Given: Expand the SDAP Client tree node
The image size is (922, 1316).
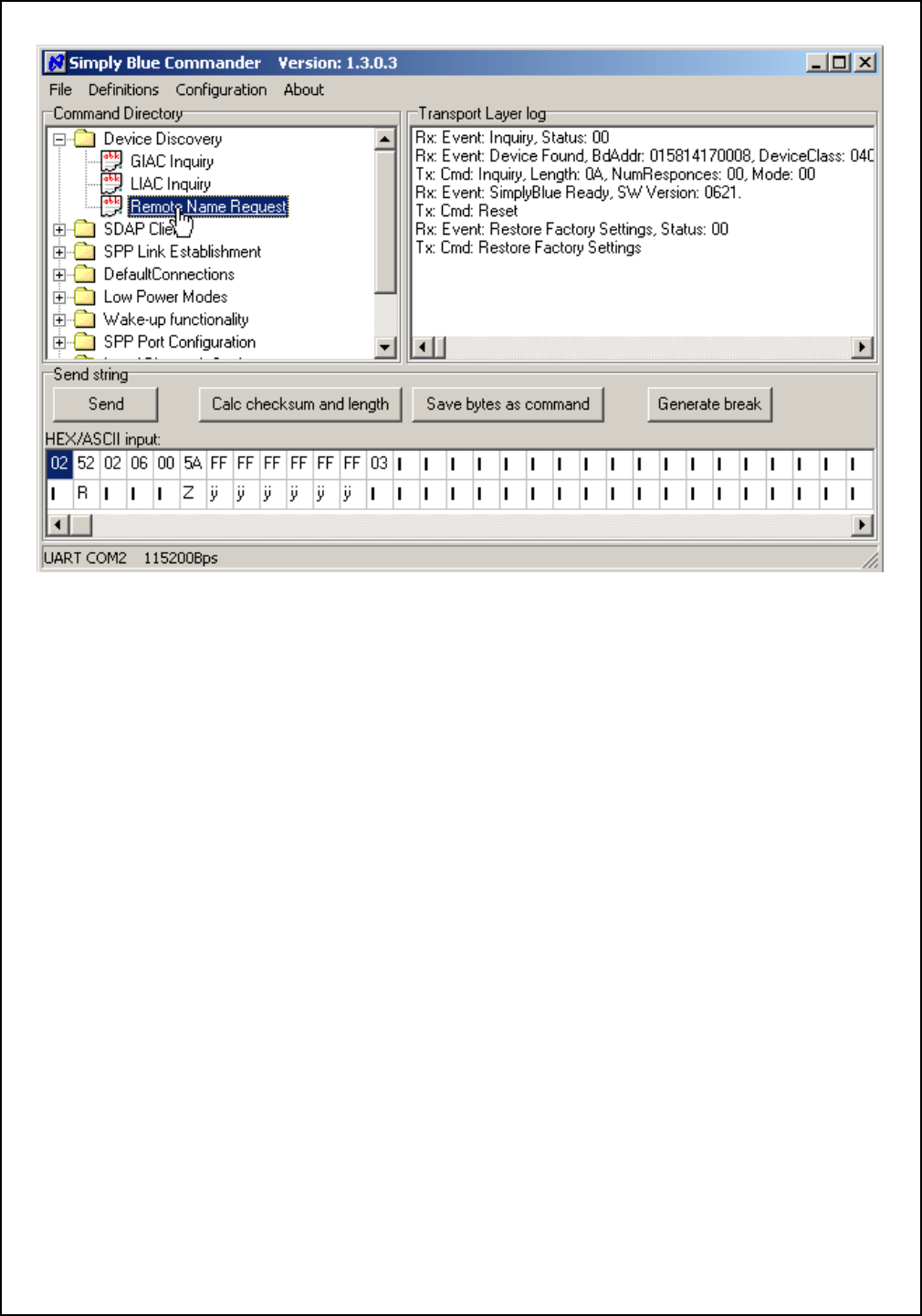Looking at the screenshot, I should click(59, 230).
